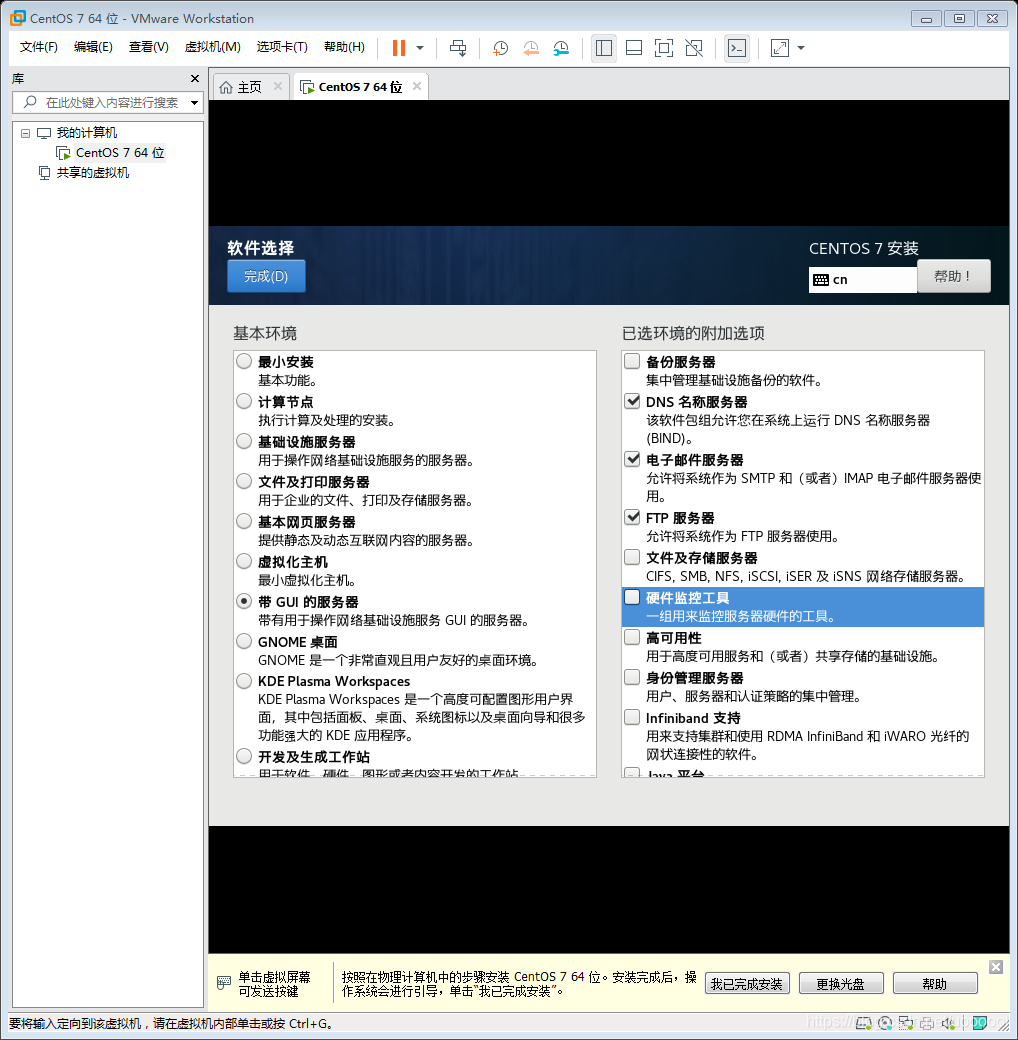Open the 文件(F) menu
Image resolution: width=1018 pixels, height=1040 pixels.
point(38,47)
